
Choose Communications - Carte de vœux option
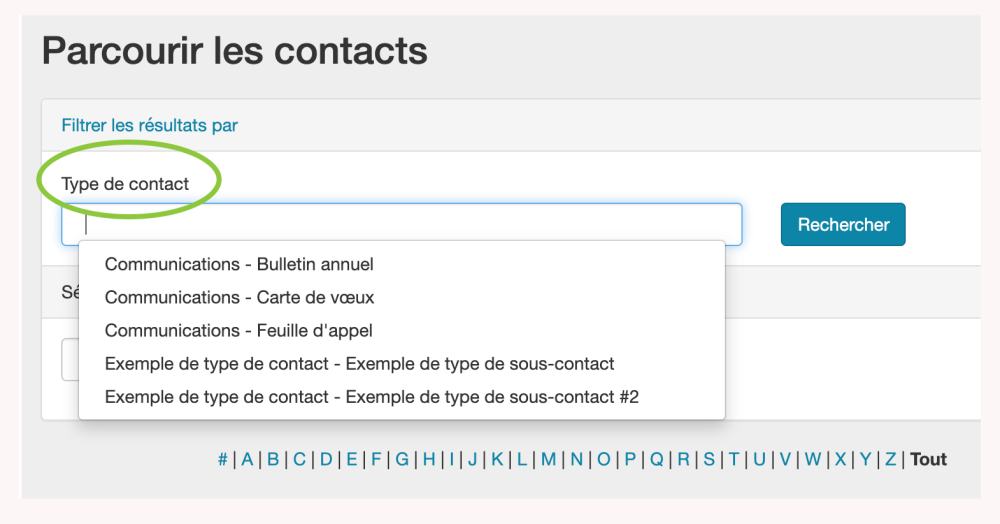pyautogui.click(x=240, y=298)
